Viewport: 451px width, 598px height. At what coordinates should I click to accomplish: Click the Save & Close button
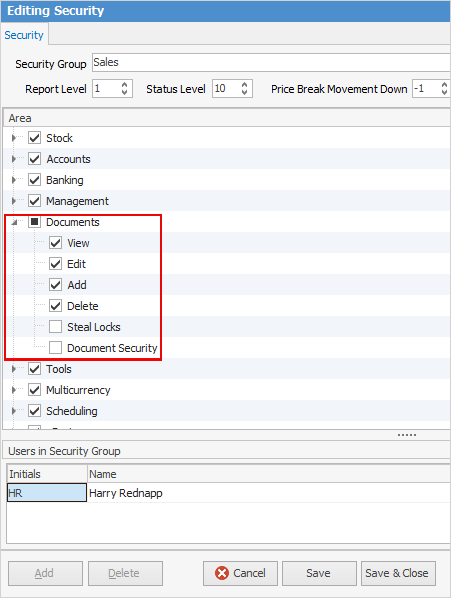(x=398, y=573)
